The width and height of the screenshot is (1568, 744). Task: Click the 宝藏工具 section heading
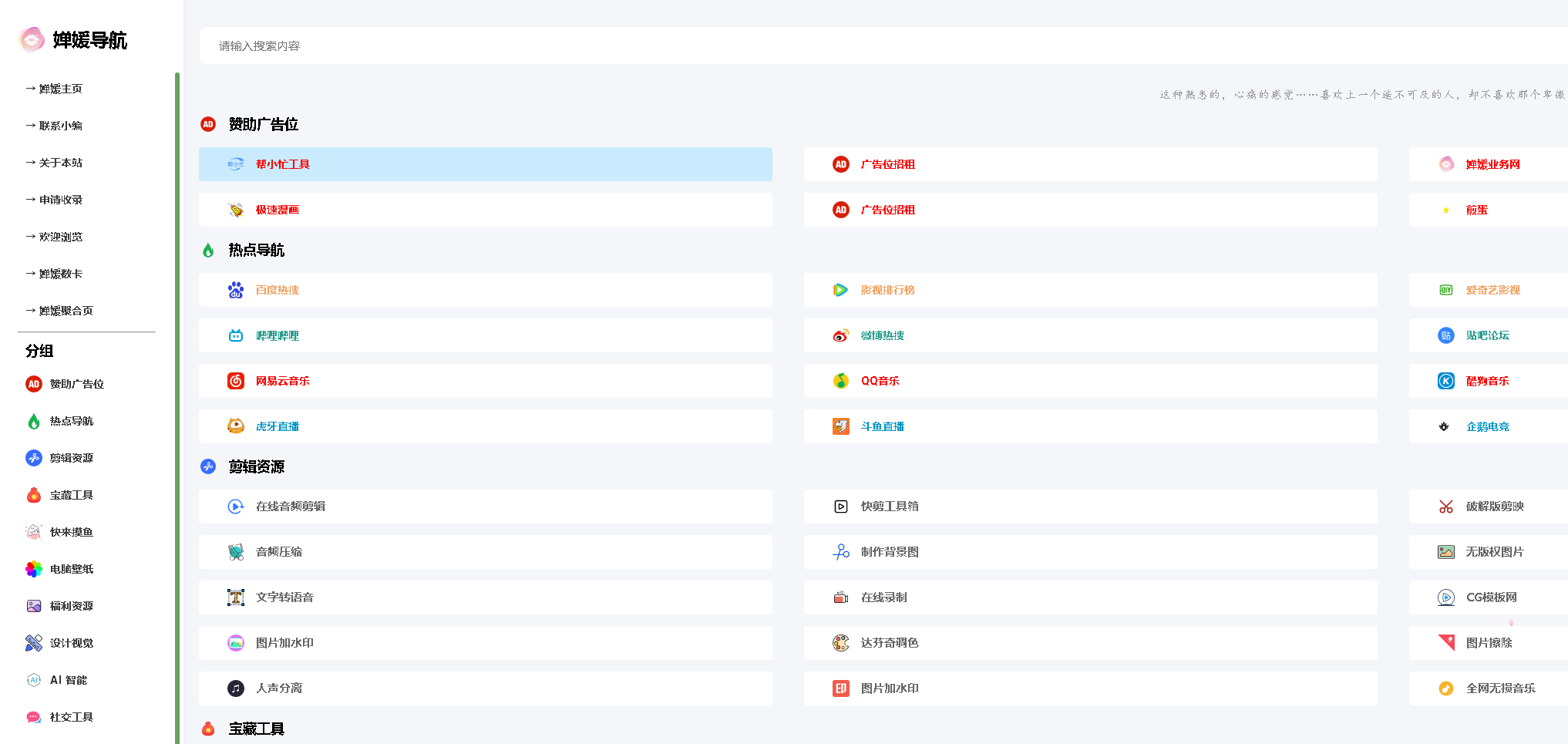(257, 729)
